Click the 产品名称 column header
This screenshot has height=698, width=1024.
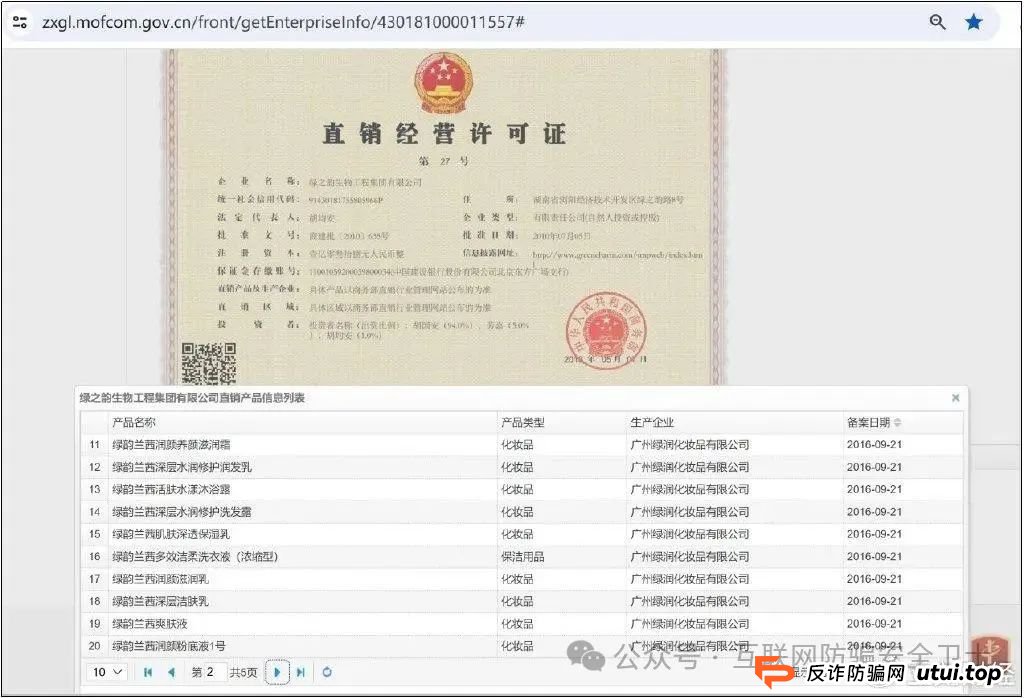tap(135, 422)
